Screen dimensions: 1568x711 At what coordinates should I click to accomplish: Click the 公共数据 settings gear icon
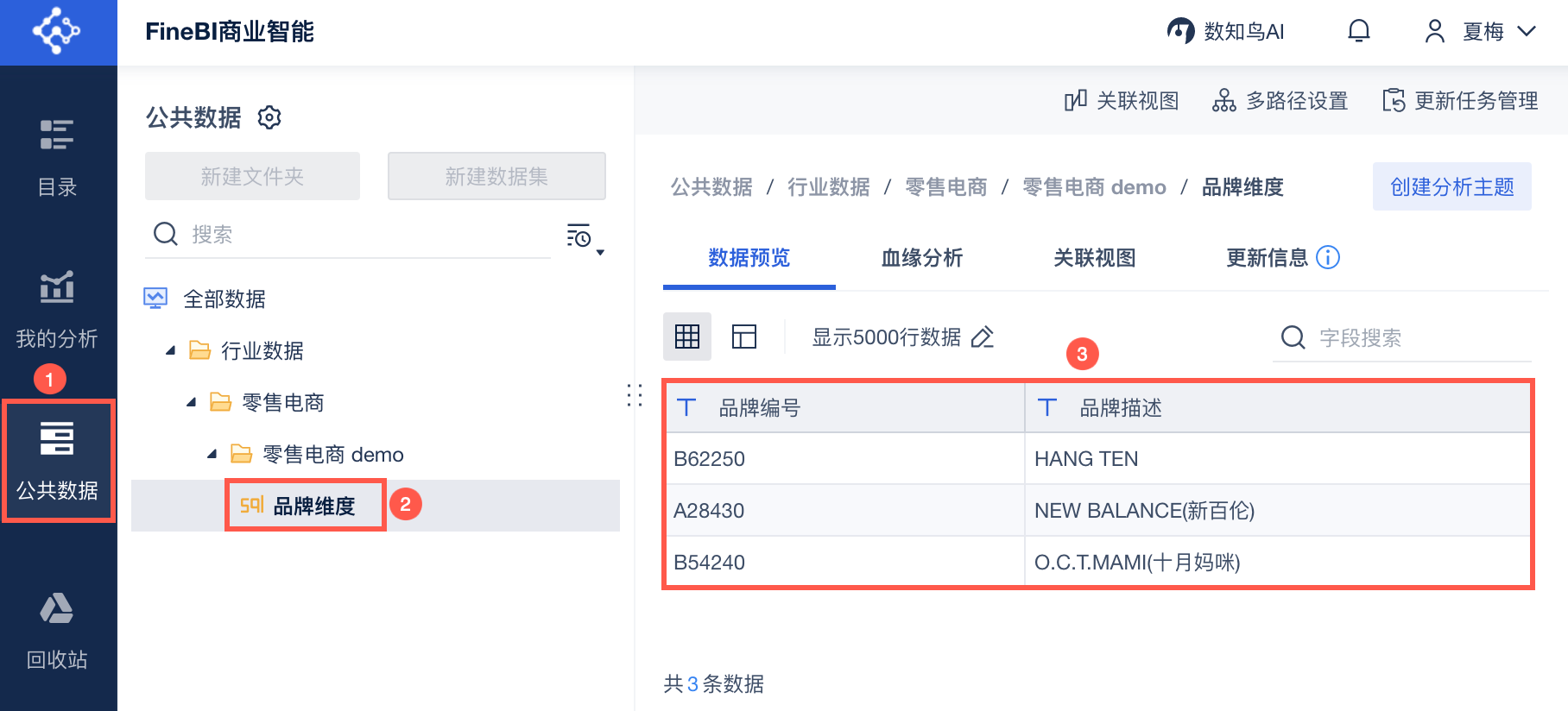(x=269, y=117)
